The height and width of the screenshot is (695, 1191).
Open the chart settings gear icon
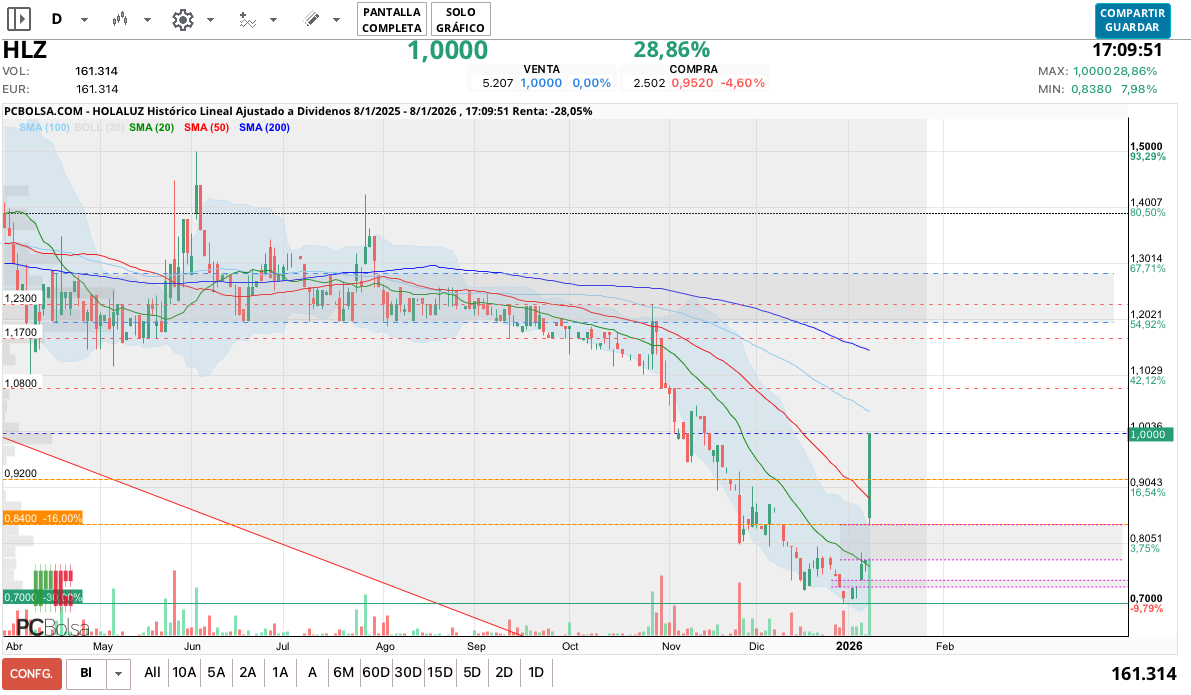(x=182, y=19)
